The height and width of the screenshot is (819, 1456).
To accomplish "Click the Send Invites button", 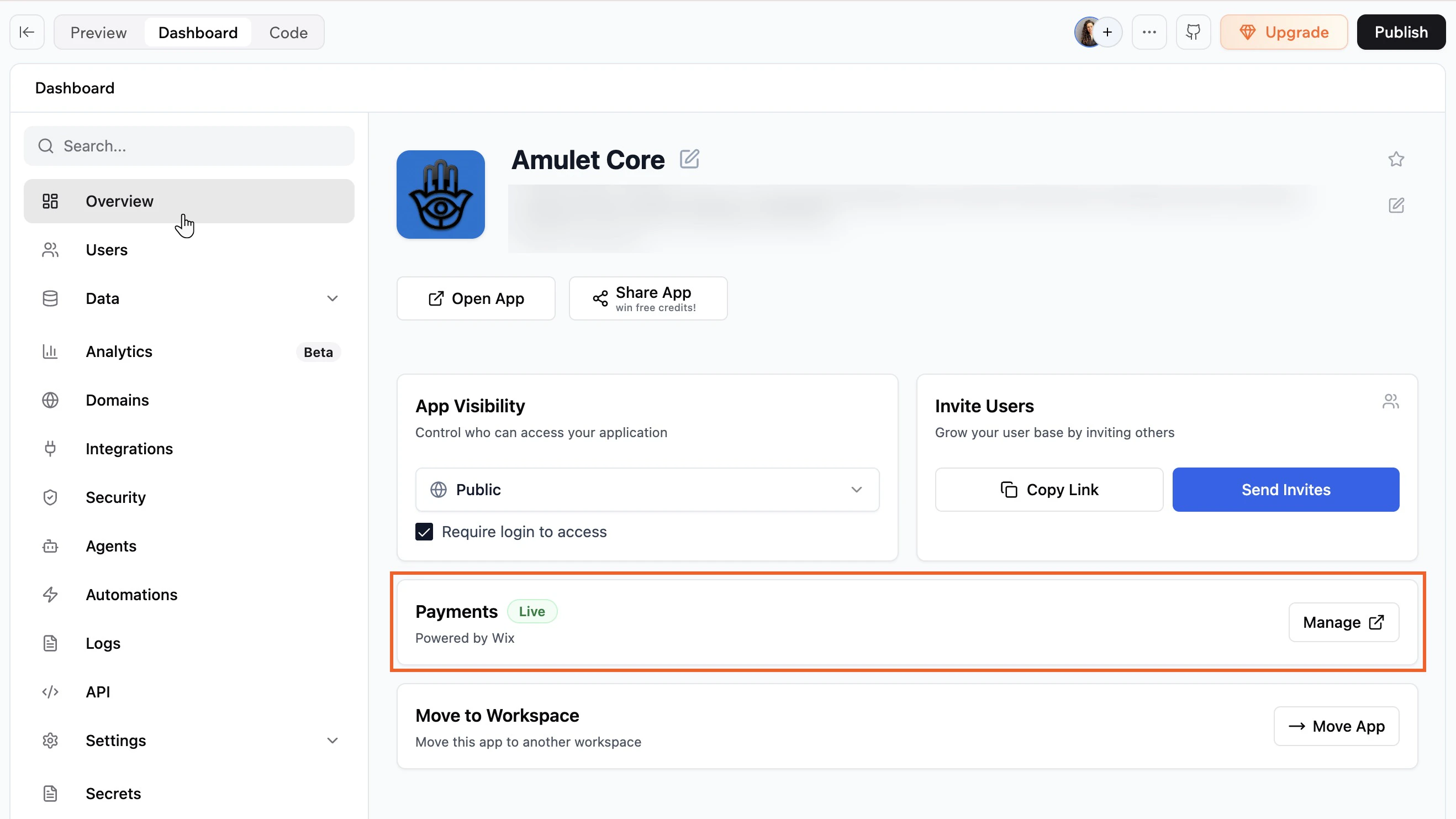I will click(x=1285, y=489).
